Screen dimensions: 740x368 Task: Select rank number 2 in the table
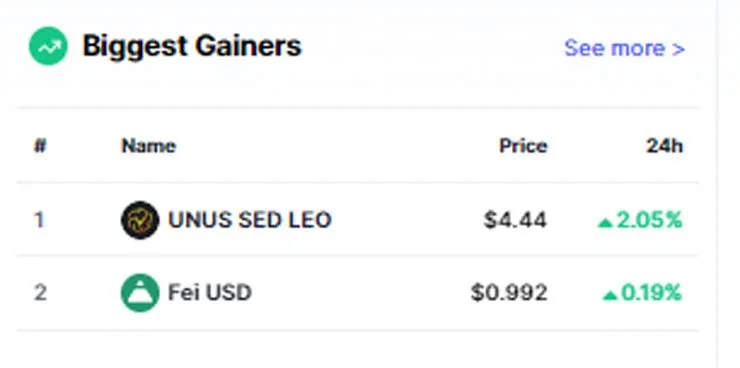[x=40, y=293]
